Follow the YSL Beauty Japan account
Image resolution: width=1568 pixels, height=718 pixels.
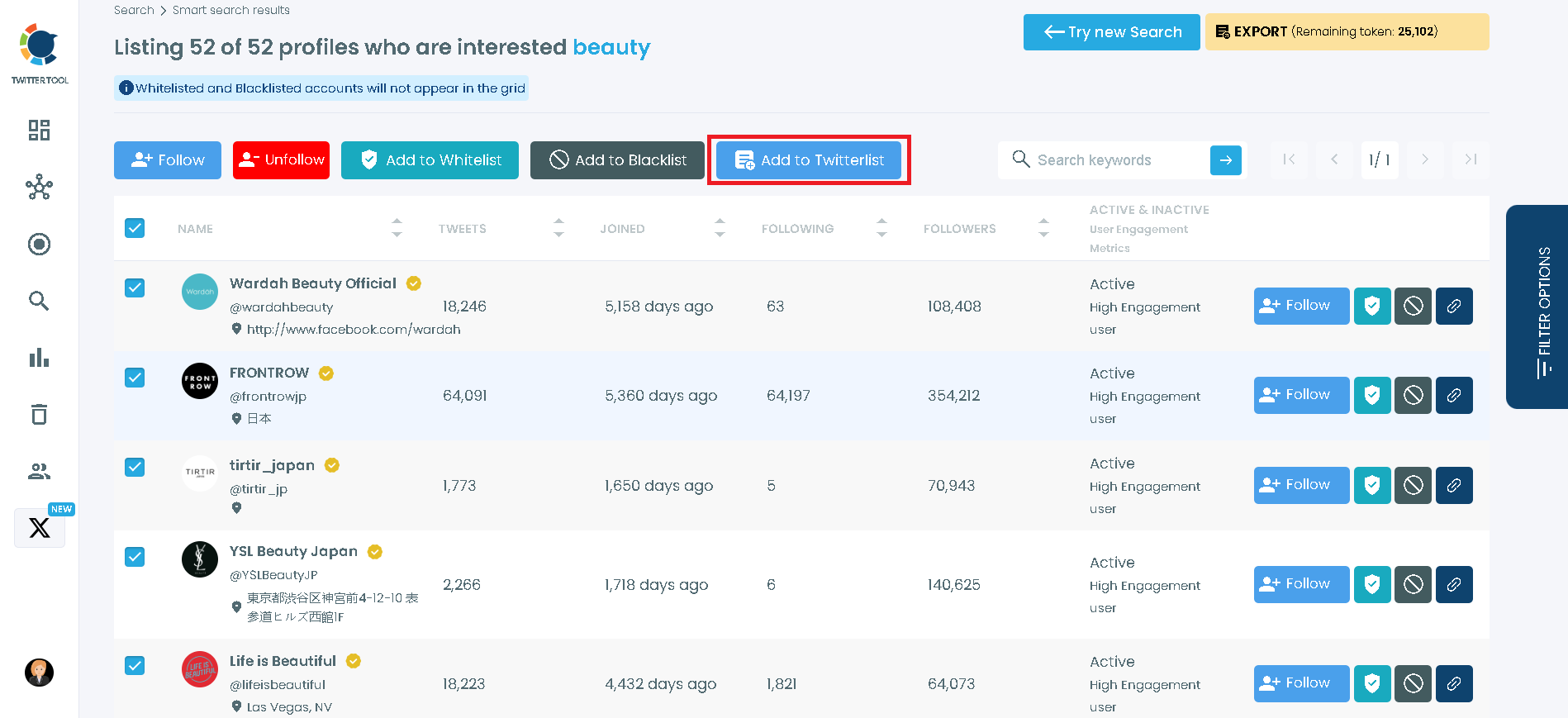[x=1302, y=584]
